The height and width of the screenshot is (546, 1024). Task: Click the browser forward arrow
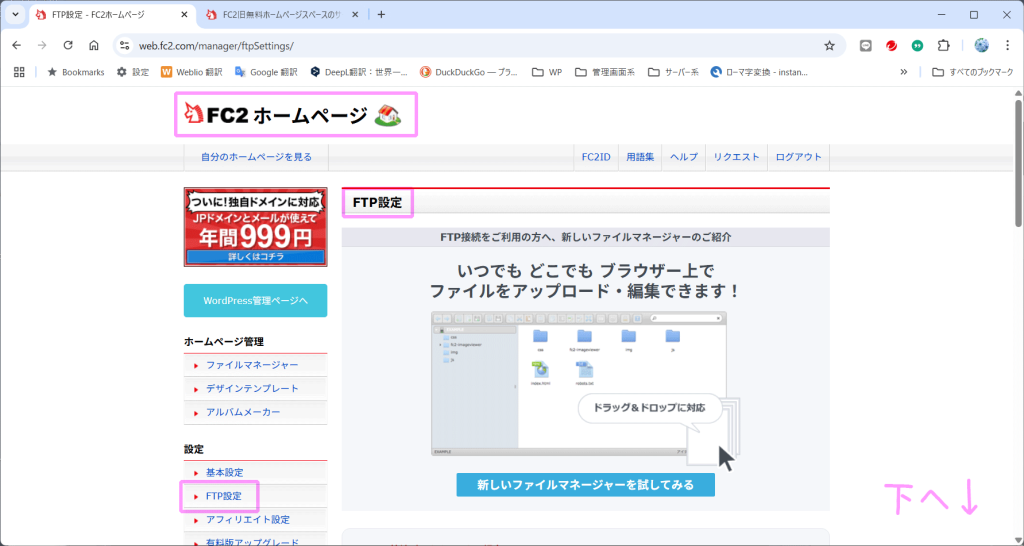click(x=42, y=46)
